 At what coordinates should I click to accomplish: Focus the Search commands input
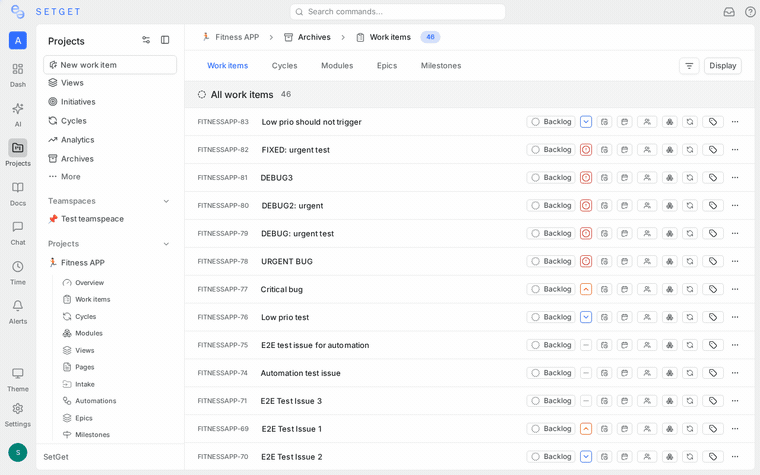pyautogui.click(x=397, y=12)
